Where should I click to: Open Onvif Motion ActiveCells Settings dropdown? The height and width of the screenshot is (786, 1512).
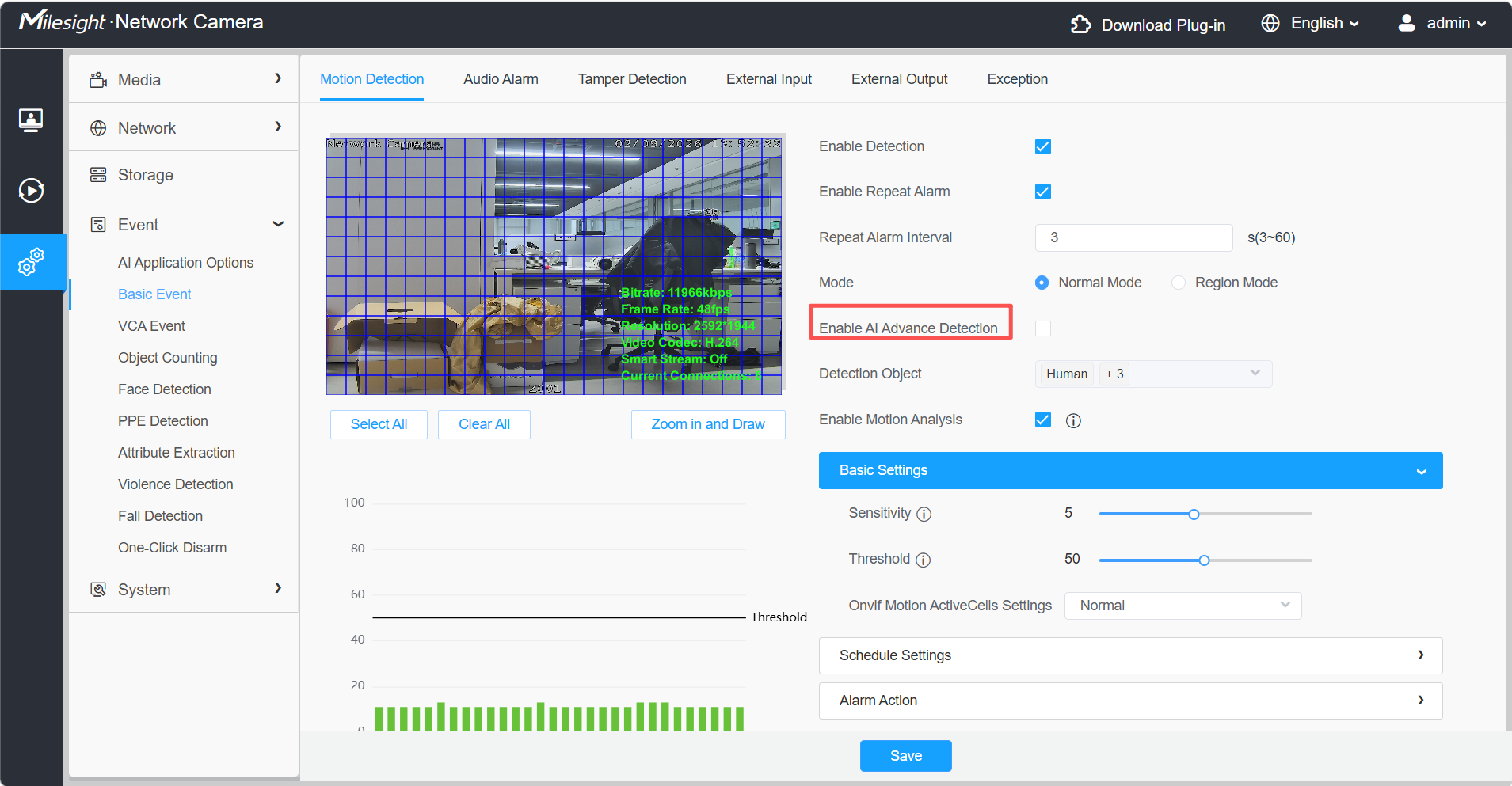click(x=1183, y=606)
